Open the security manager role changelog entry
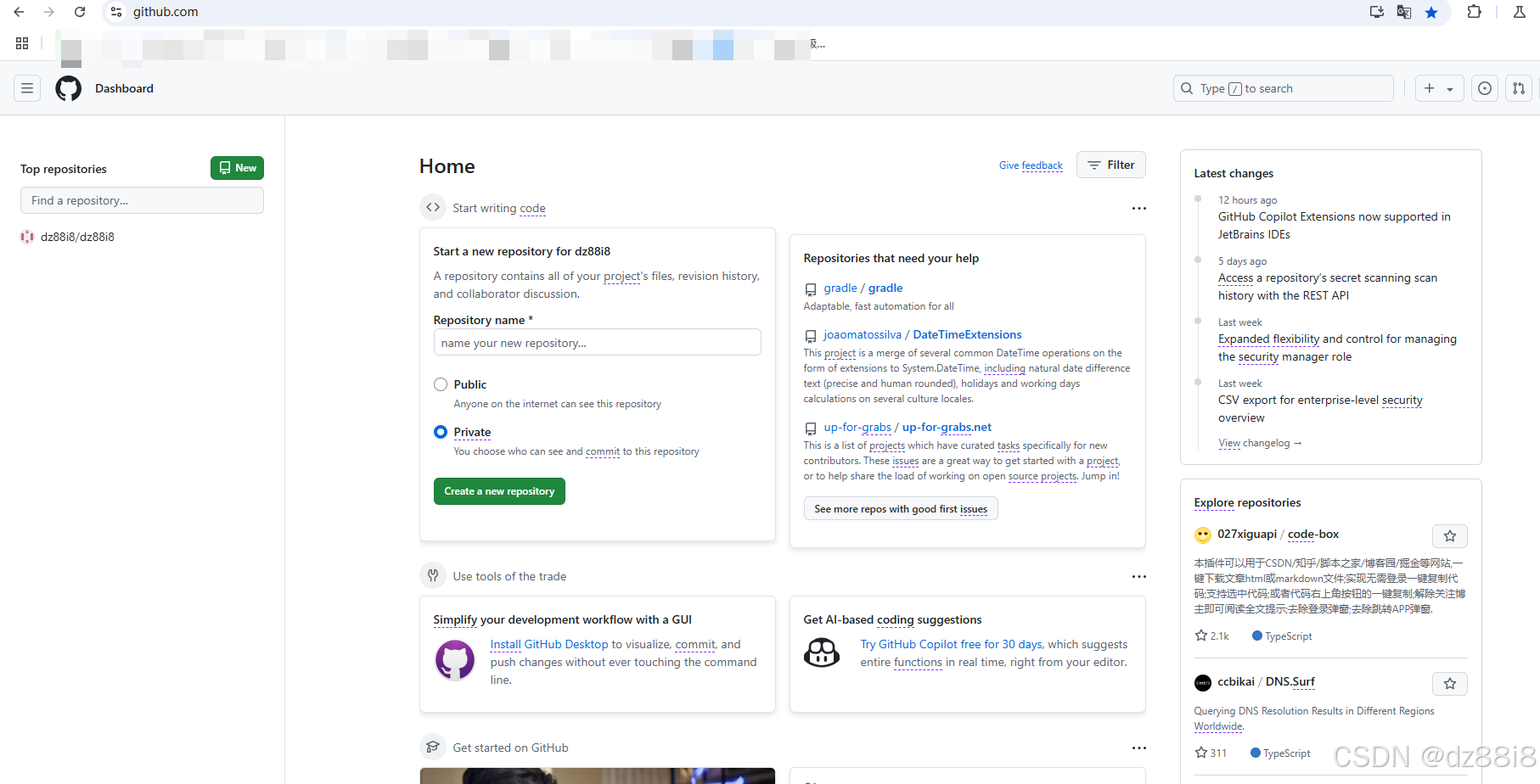Image resolution: width=1540 pixels, height=784 pixels. pos(1337,348)
